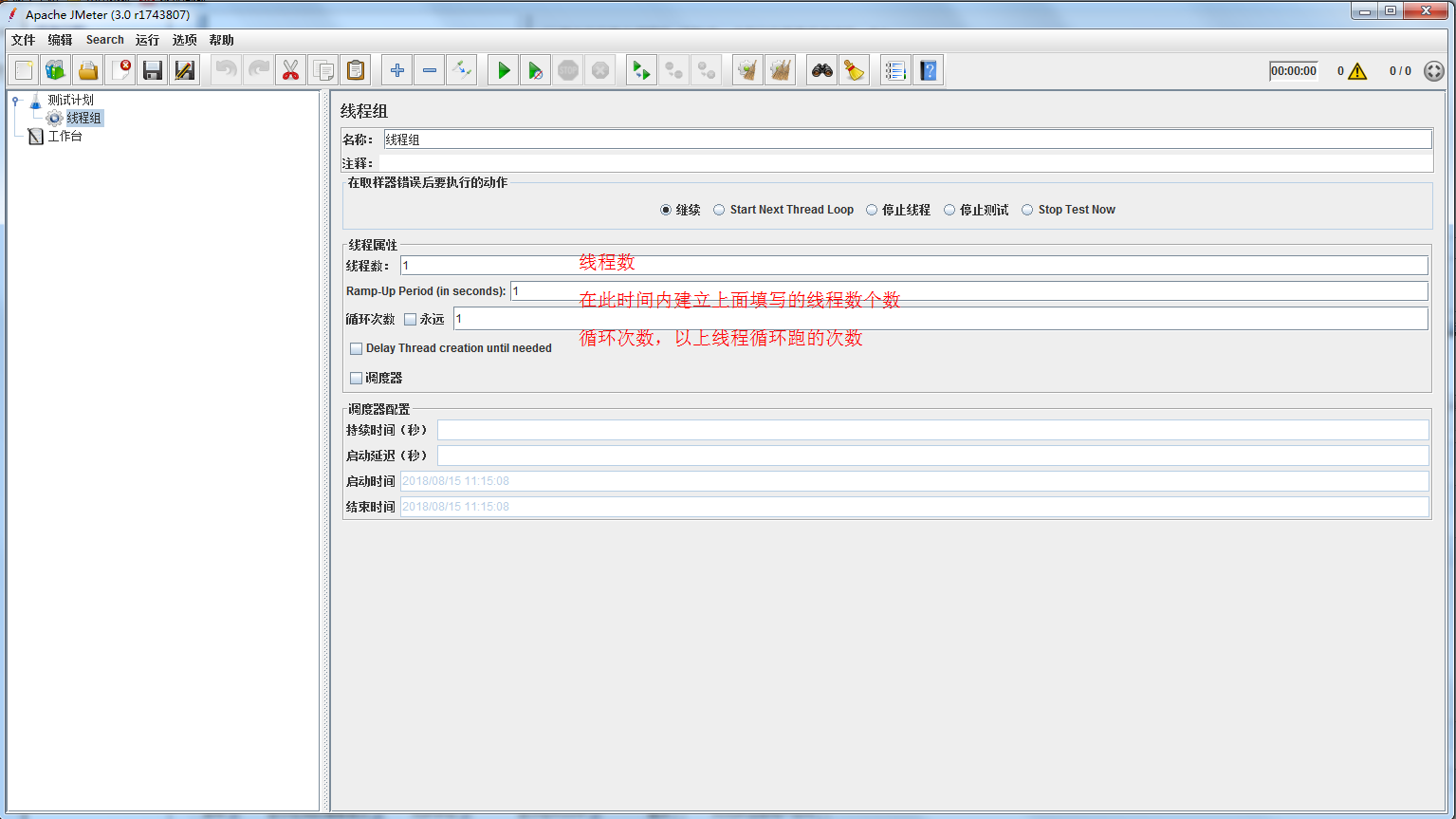Click the 名称 name input field
This screenshot has height=819, width=1456.
(908, 140)
